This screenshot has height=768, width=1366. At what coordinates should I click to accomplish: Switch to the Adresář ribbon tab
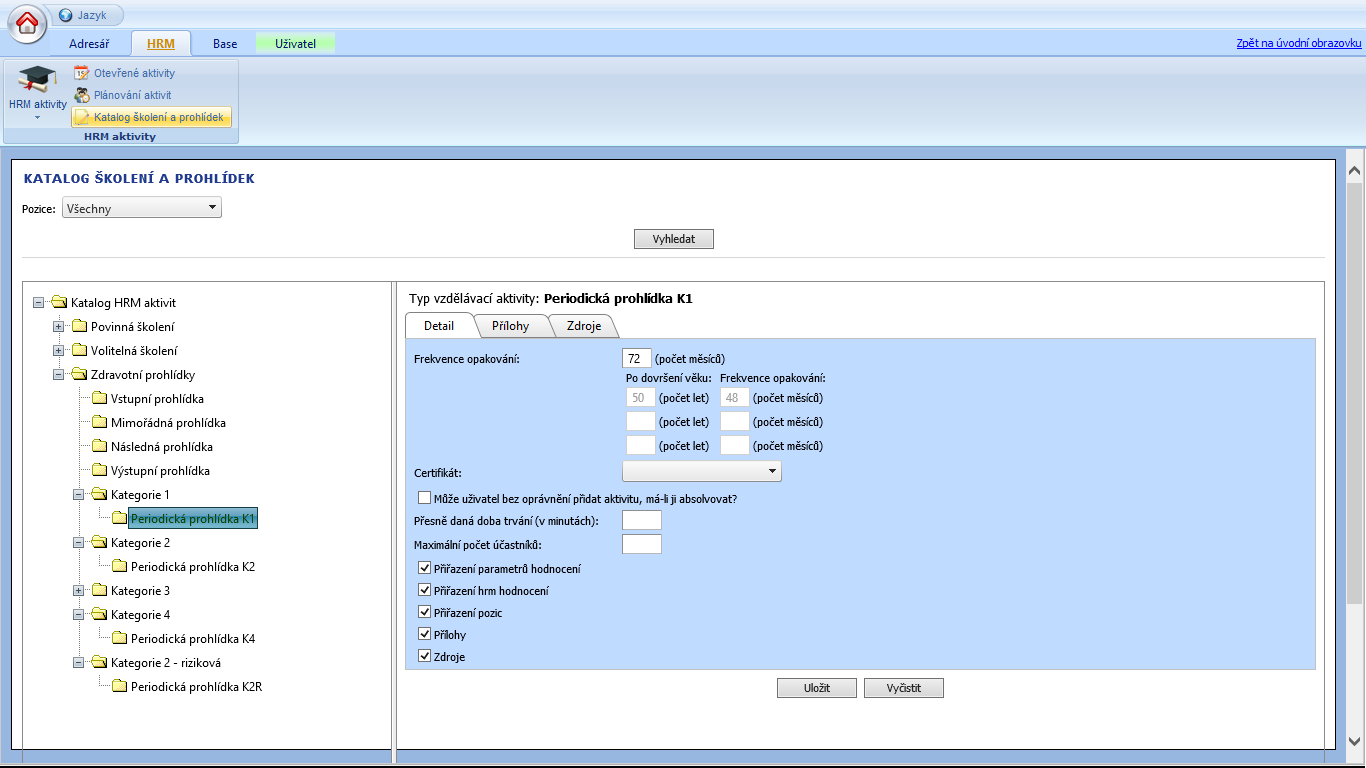(90, 44)
